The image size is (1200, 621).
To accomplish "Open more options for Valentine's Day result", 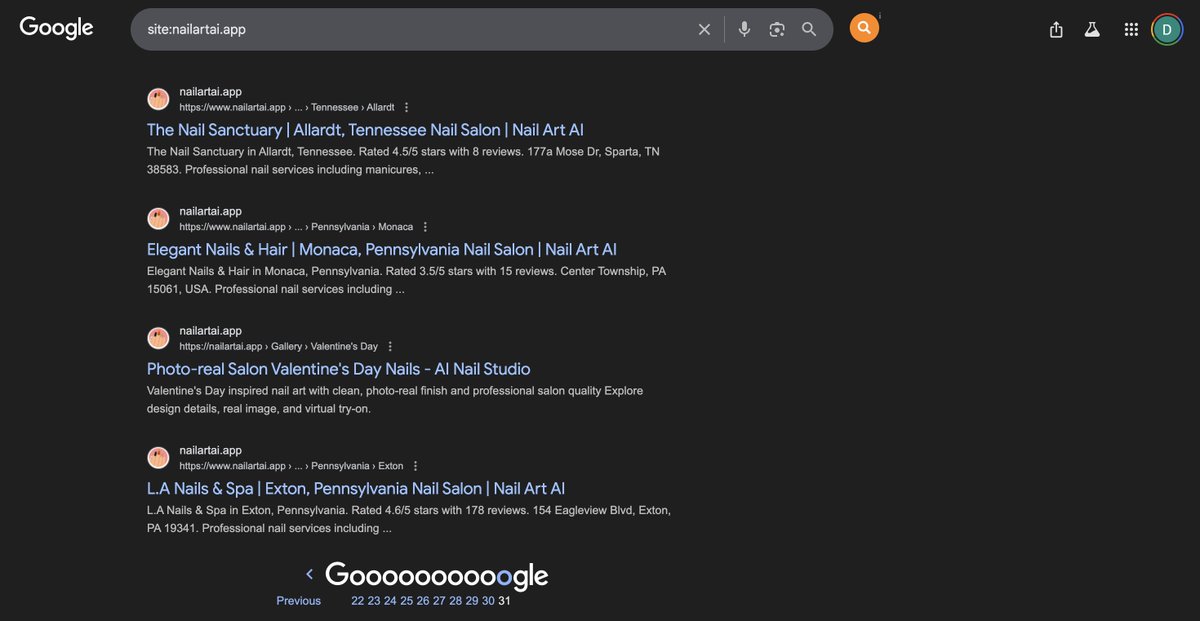I will point(390,346).
